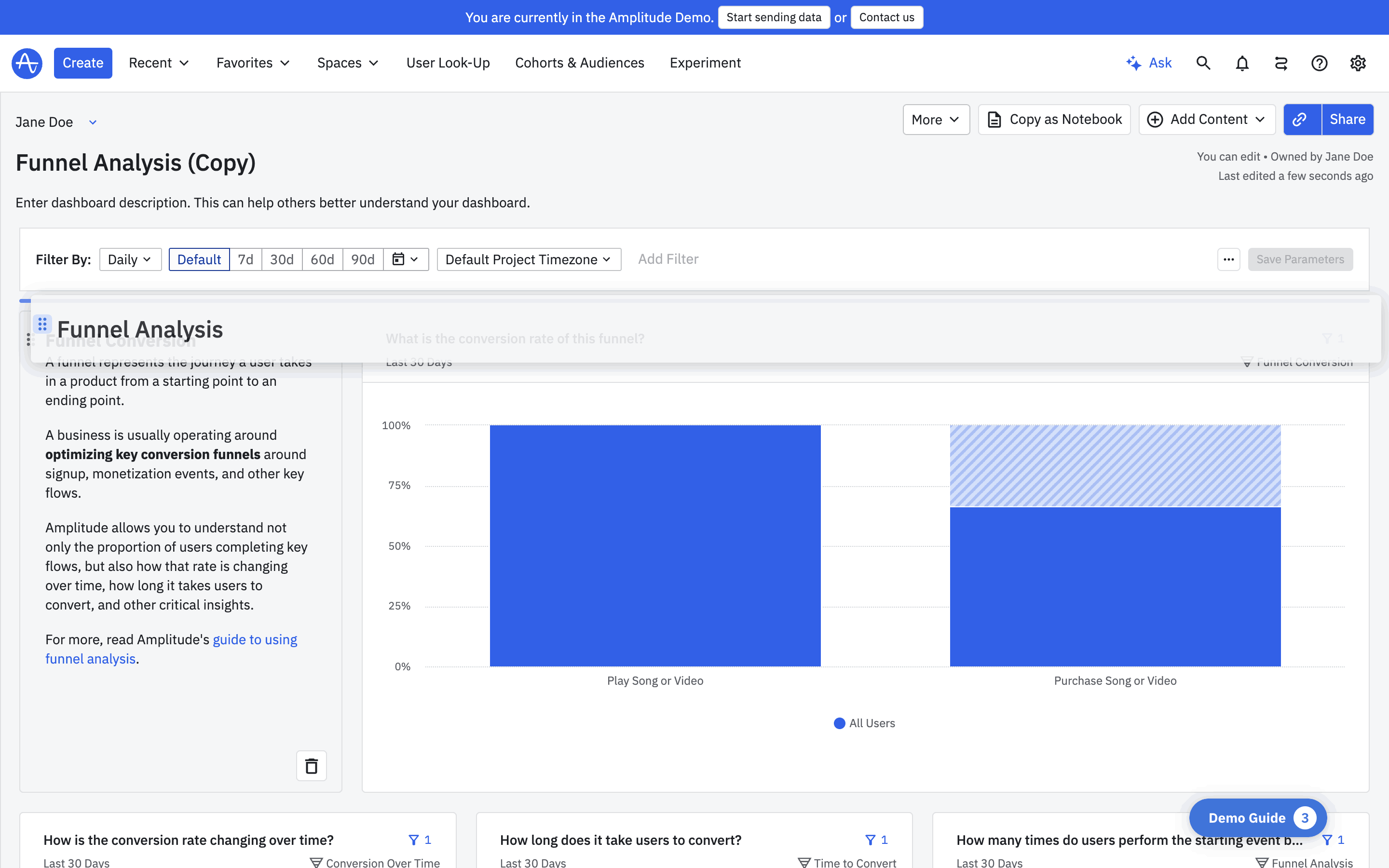Click the data routing icon beside bell
This screenshot has width=1389, height=868.
[1280, 63]
